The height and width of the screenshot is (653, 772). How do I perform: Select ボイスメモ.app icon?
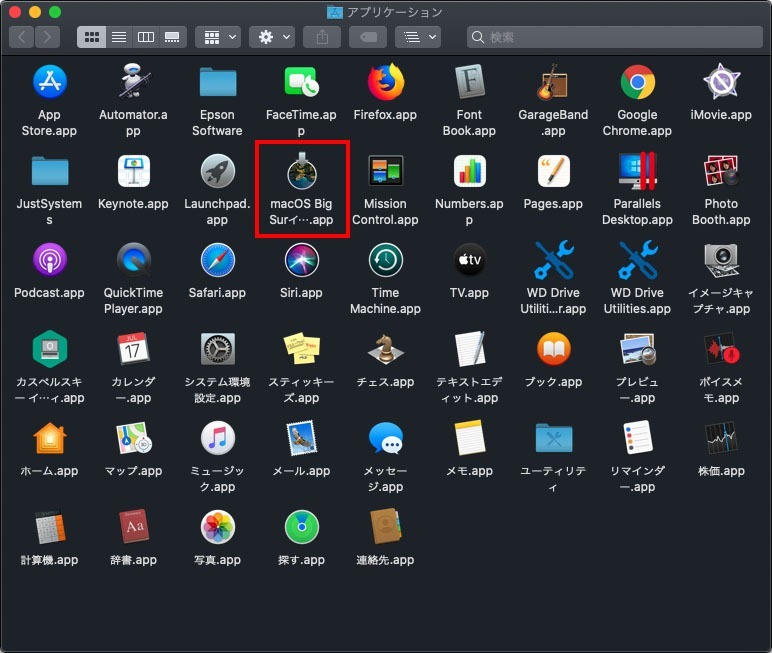pos(721,349)
